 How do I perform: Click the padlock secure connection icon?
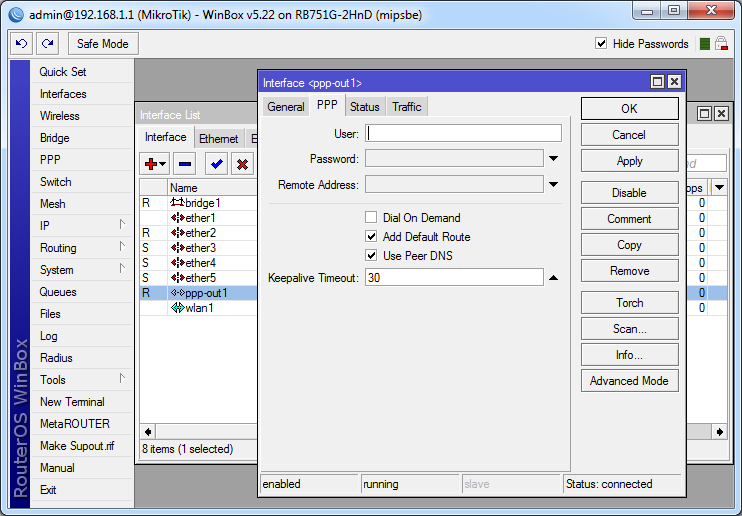click(721, 44)
